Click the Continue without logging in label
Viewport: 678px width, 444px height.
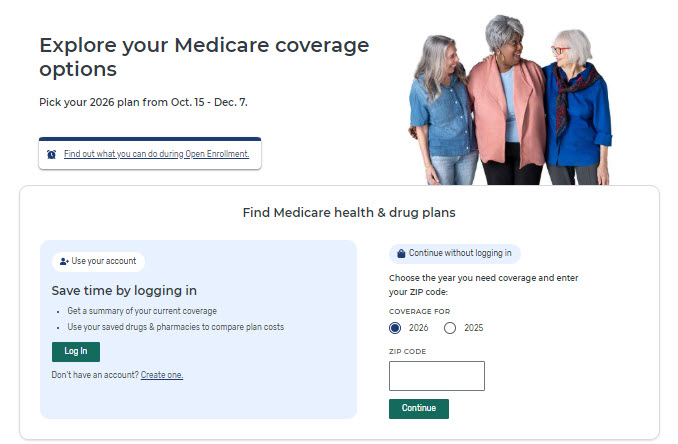pos(460,254)
